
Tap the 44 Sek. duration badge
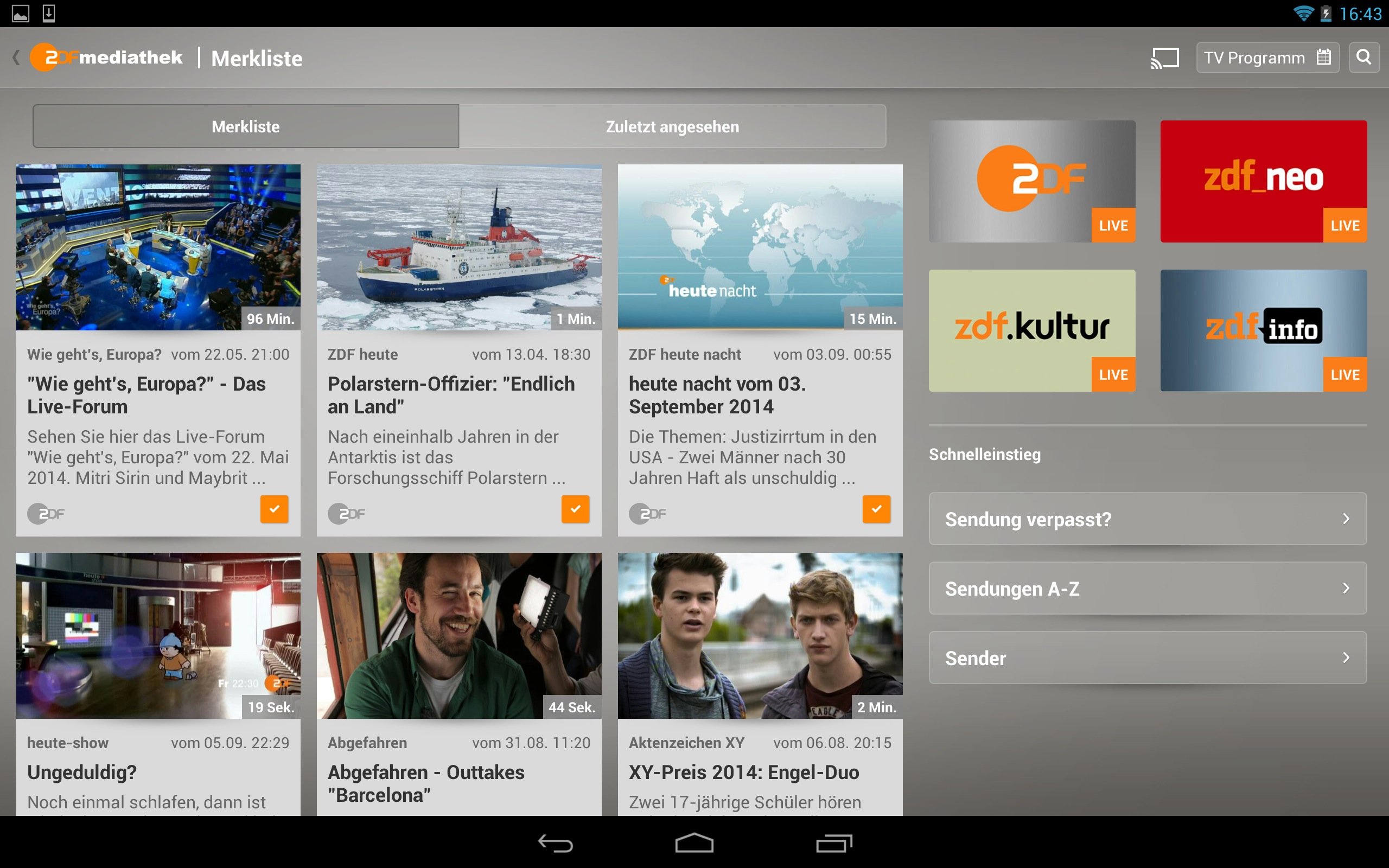572,707
